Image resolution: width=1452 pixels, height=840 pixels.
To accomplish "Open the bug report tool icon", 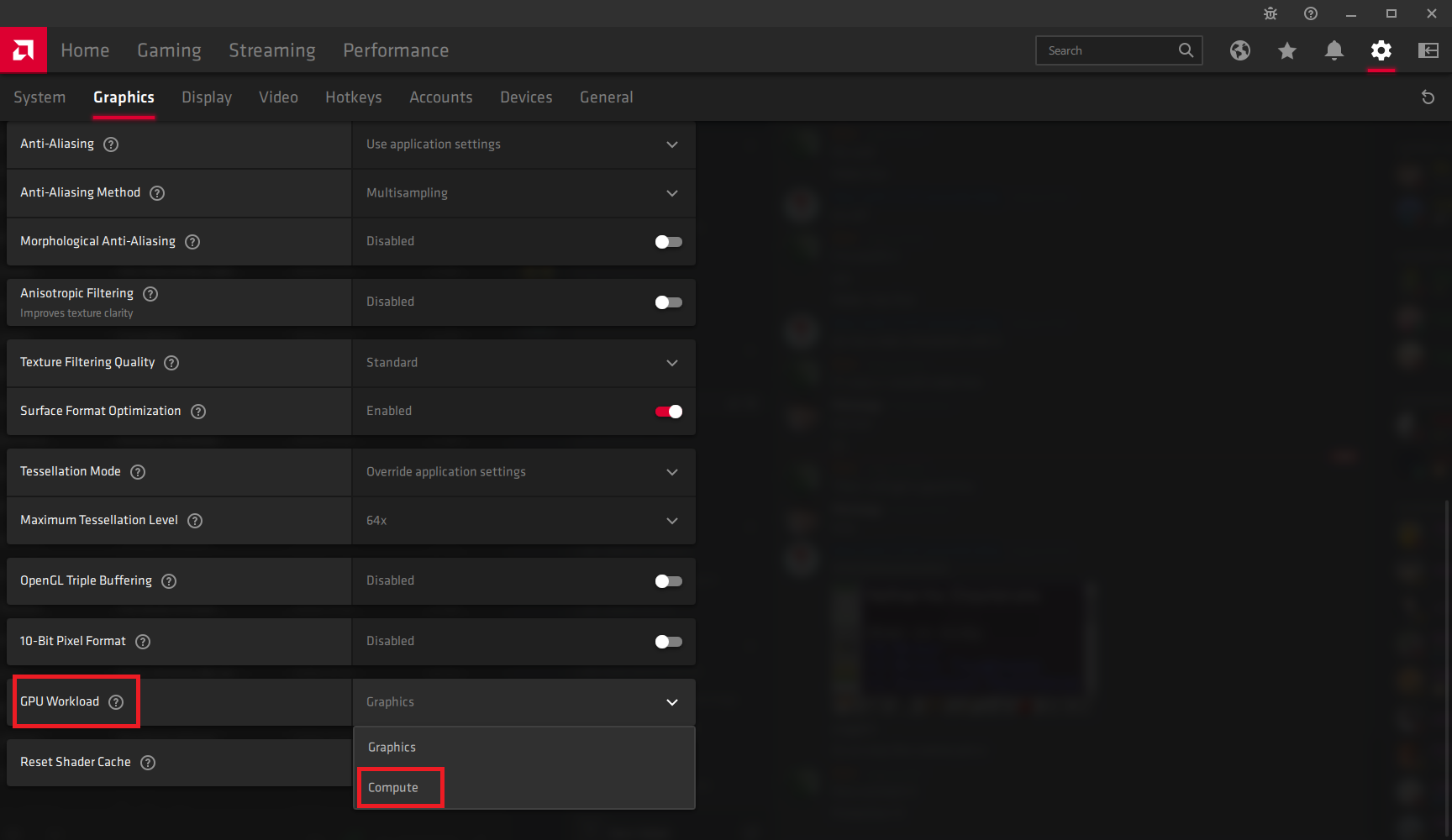I will (x=1270, y=13).
